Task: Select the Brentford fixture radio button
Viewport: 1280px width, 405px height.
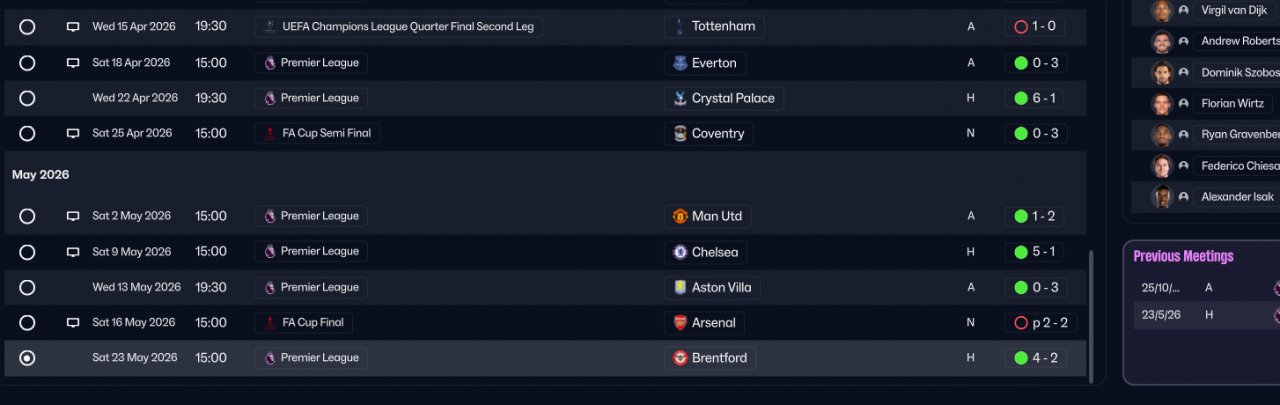Action: (x=27, y=358)
